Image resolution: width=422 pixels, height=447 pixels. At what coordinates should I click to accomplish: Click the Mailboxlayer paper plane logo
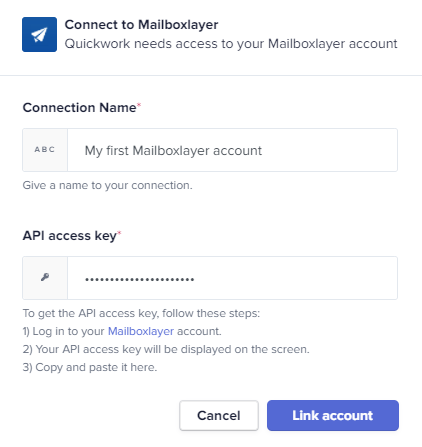click(39, 35)
